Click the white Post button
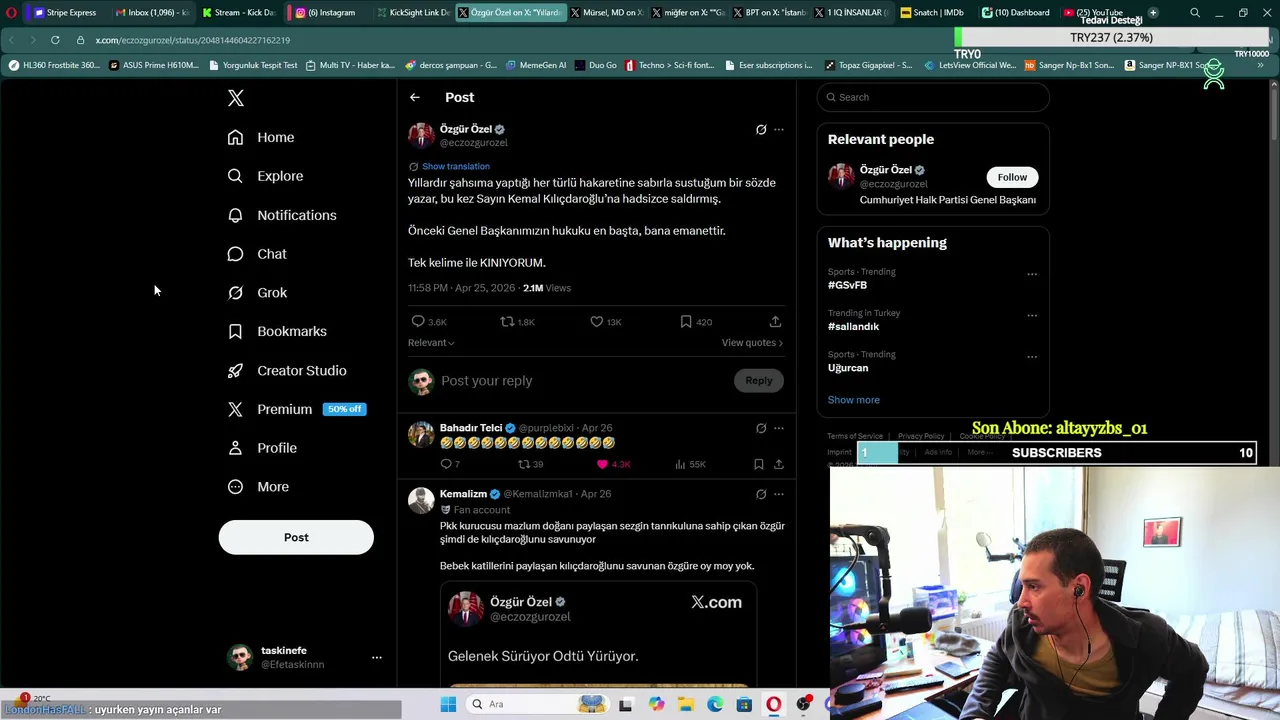Viewport: 1280px width, 720px height. point(296,537)
